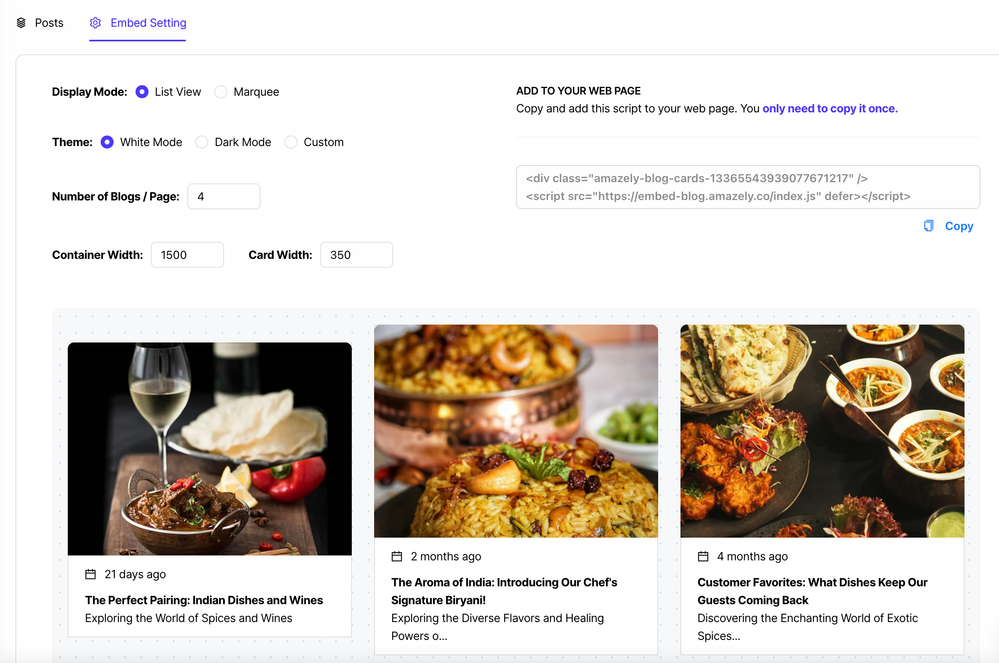Click calendar icon beside 2 months ago
999x663 pixels.
coord(397,556)
